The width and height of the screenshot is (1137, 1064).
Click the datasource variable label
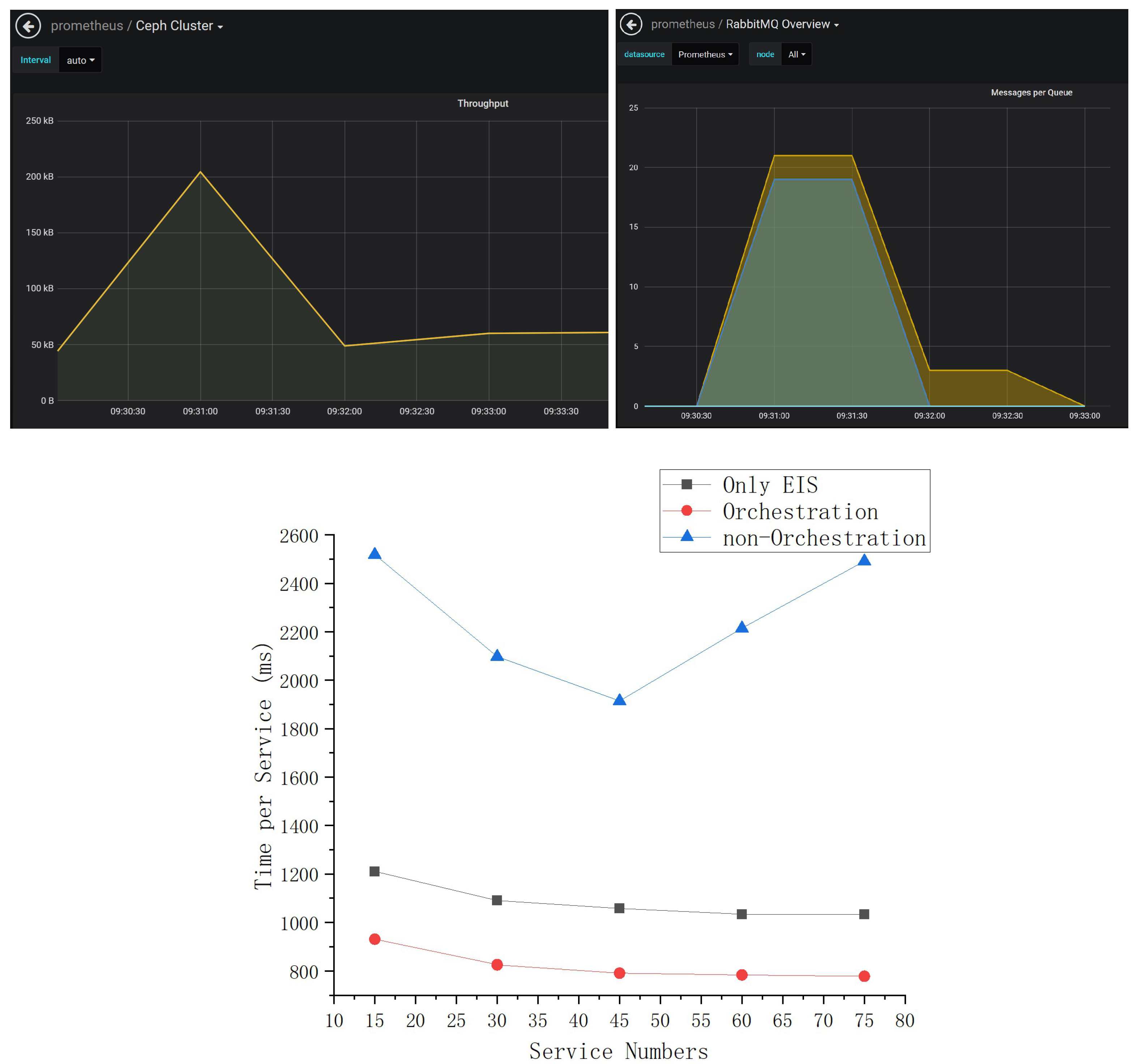click(644, 54)
